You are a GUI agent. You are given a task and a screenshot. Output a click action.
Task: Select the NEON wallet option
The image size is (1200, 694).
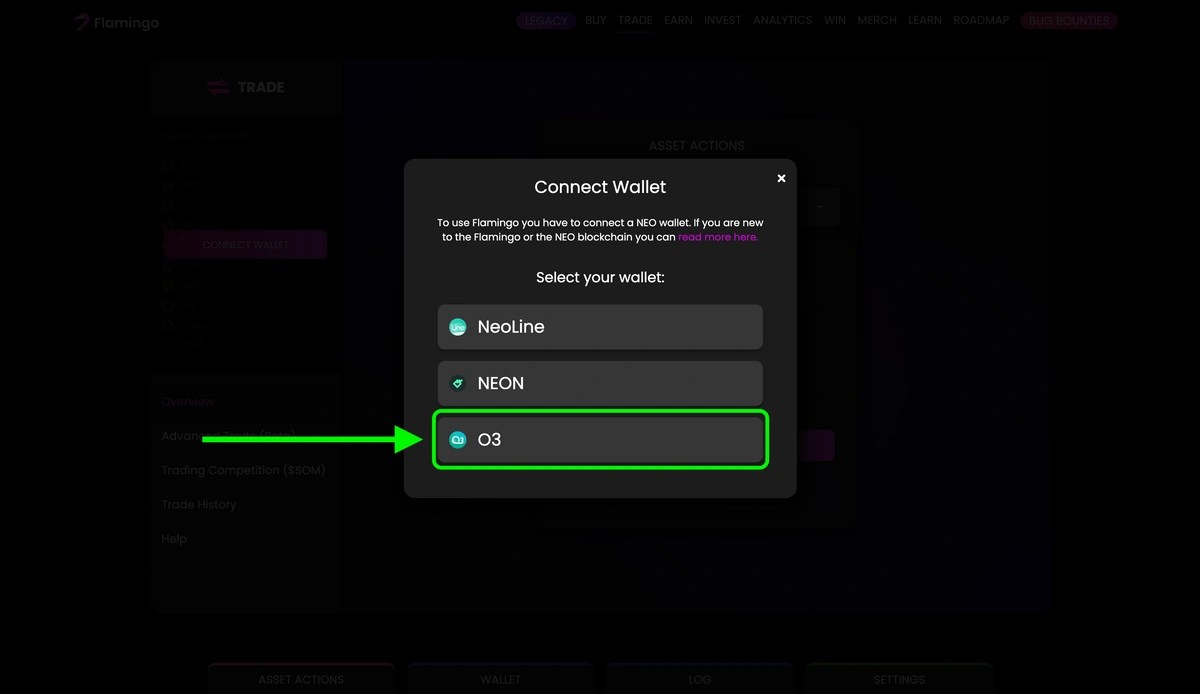click(599, 382)
